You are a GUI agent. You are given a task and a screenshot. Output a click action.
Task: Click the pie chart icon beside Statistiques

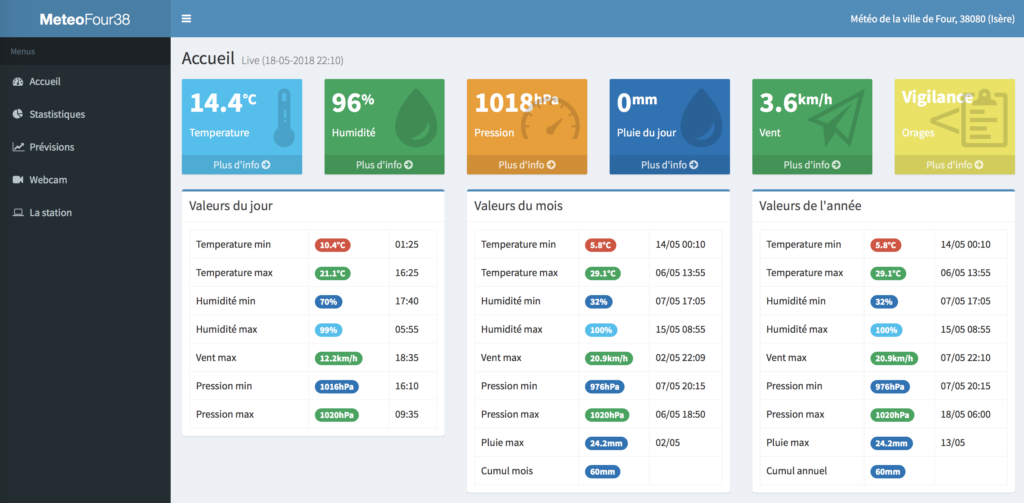pos(18,114)
